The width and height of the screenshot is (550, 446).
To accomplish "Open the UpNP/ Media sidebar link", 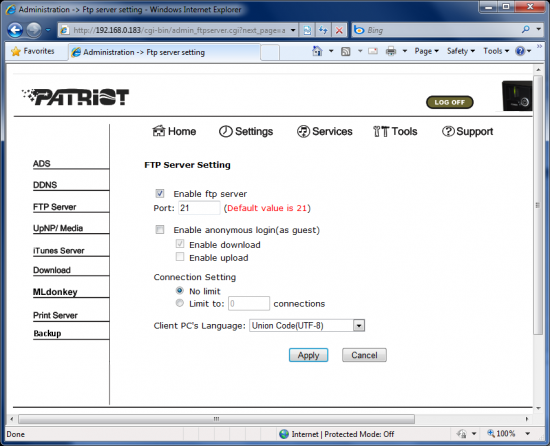I will [58, 228].
